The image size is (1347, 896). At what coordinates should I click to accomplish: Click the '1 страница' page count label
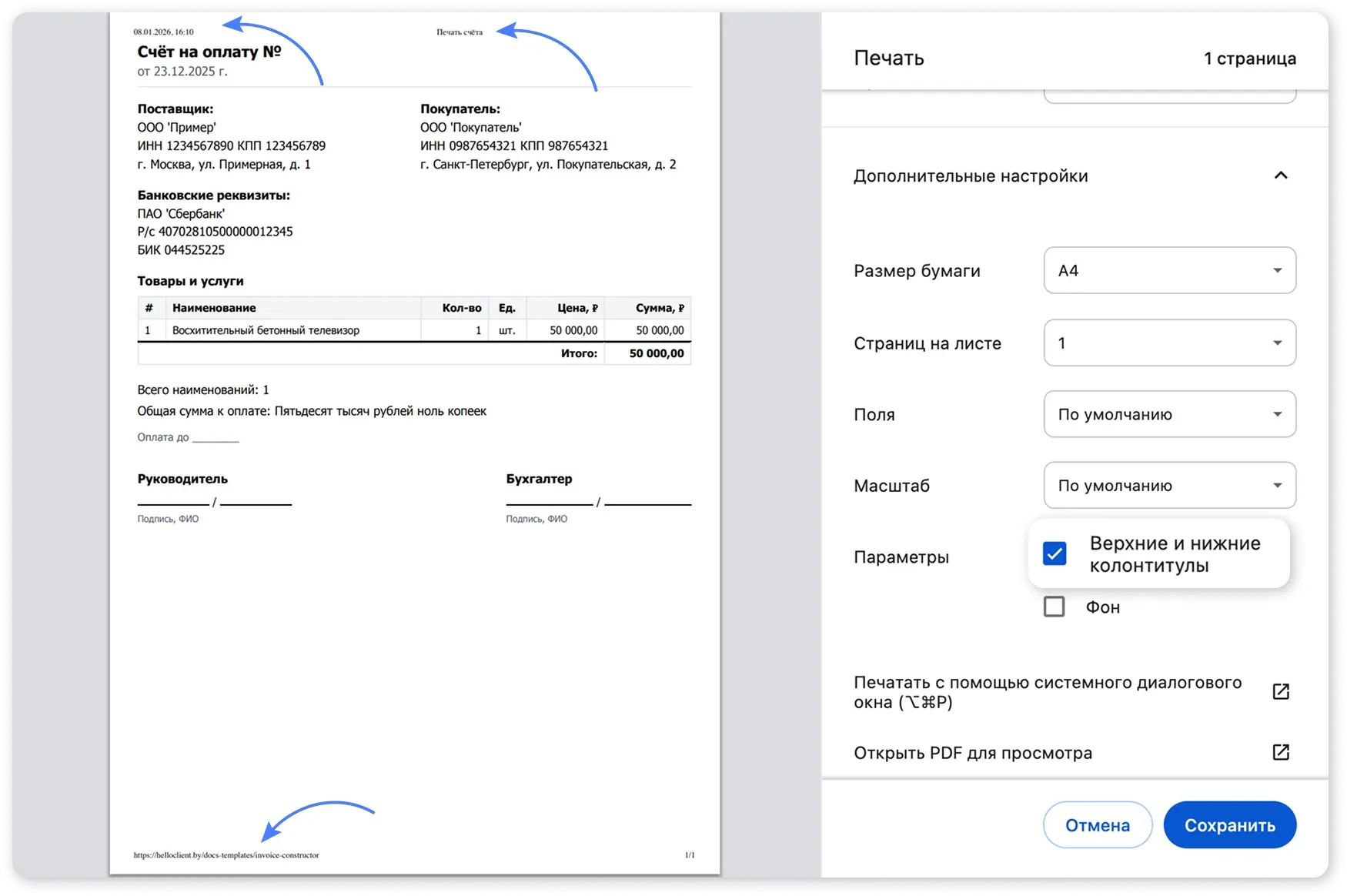click(x=1249, y=59)
